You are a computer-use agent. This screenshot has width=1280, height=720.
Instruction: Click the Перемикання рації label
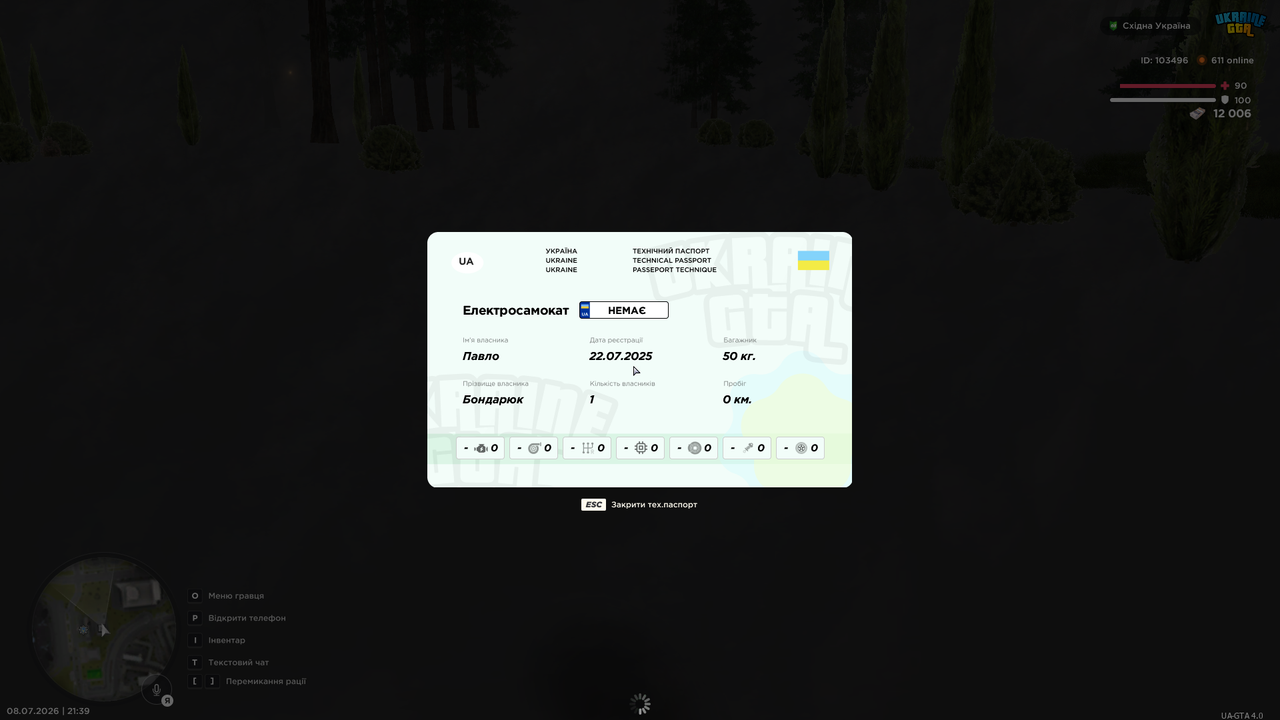point(266,681)
